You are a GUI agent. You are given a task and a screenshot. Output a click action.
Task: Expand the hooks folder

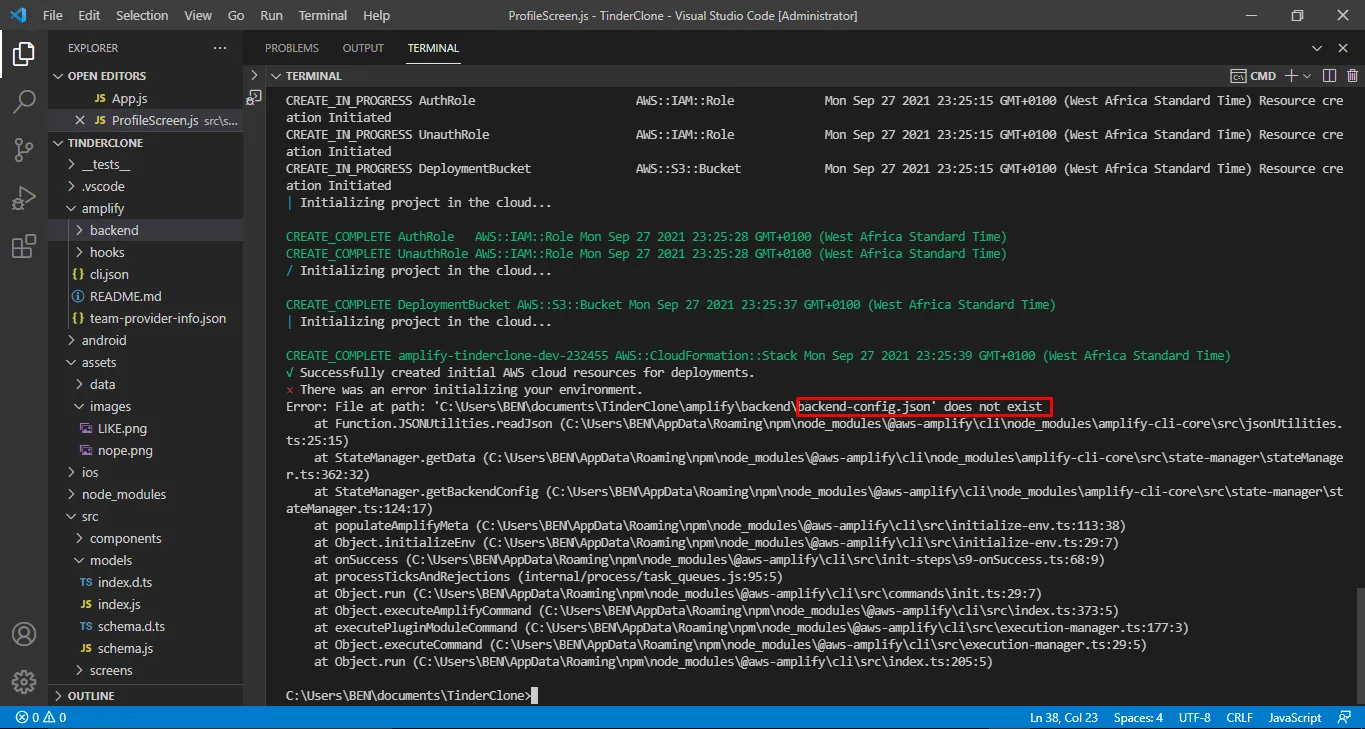coord(146,252)
